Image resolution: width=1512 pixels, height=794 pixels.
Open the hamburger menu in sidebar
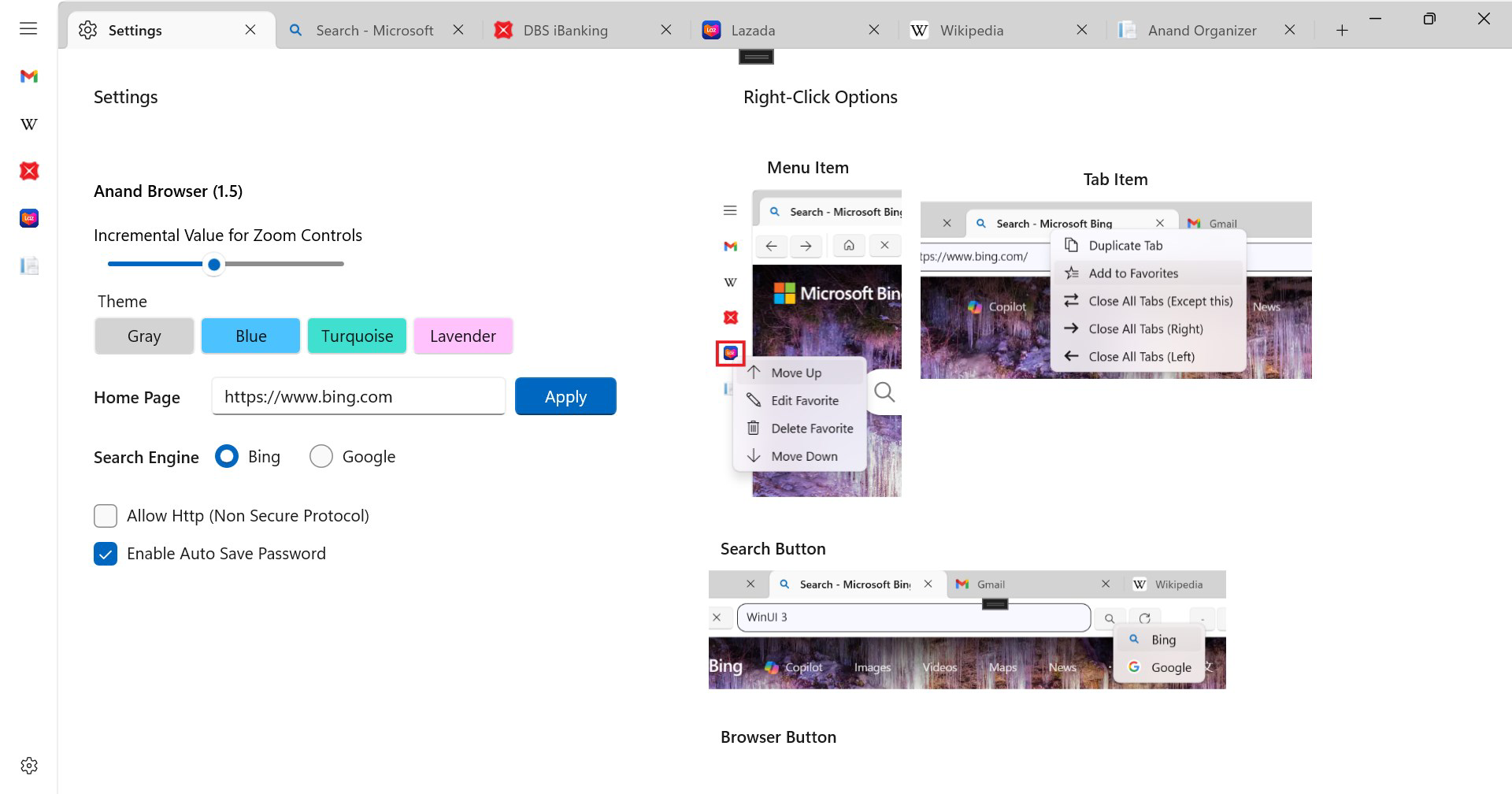coord(28,29)
